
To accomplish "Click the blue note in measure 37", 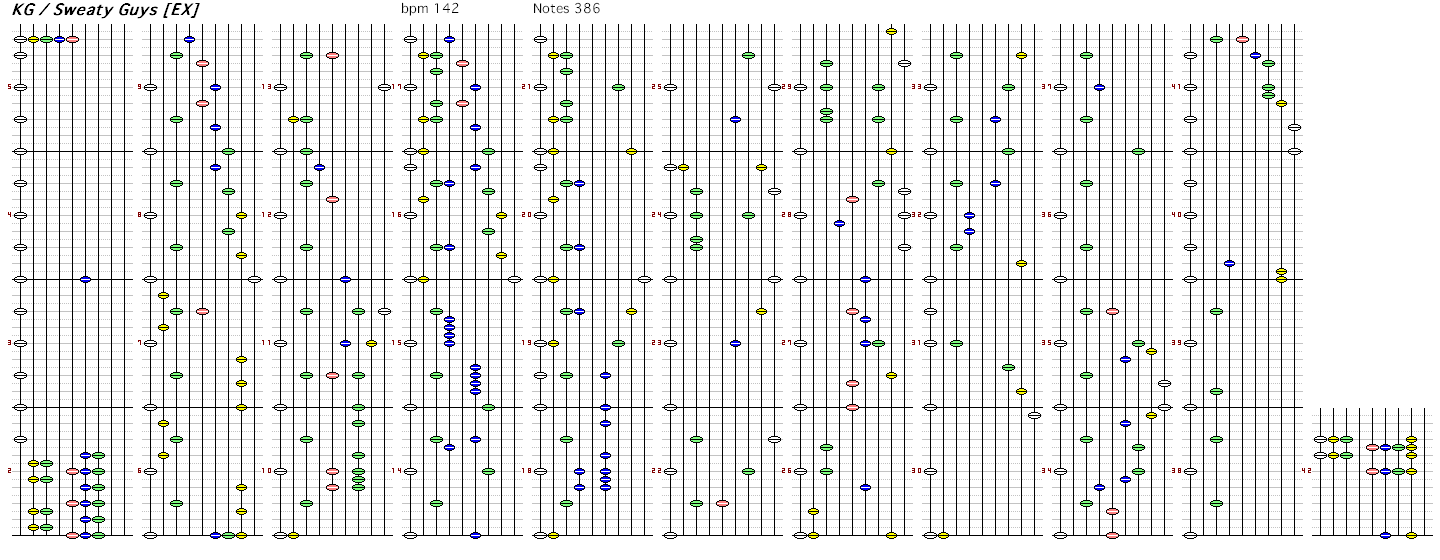I will 1099,88.
